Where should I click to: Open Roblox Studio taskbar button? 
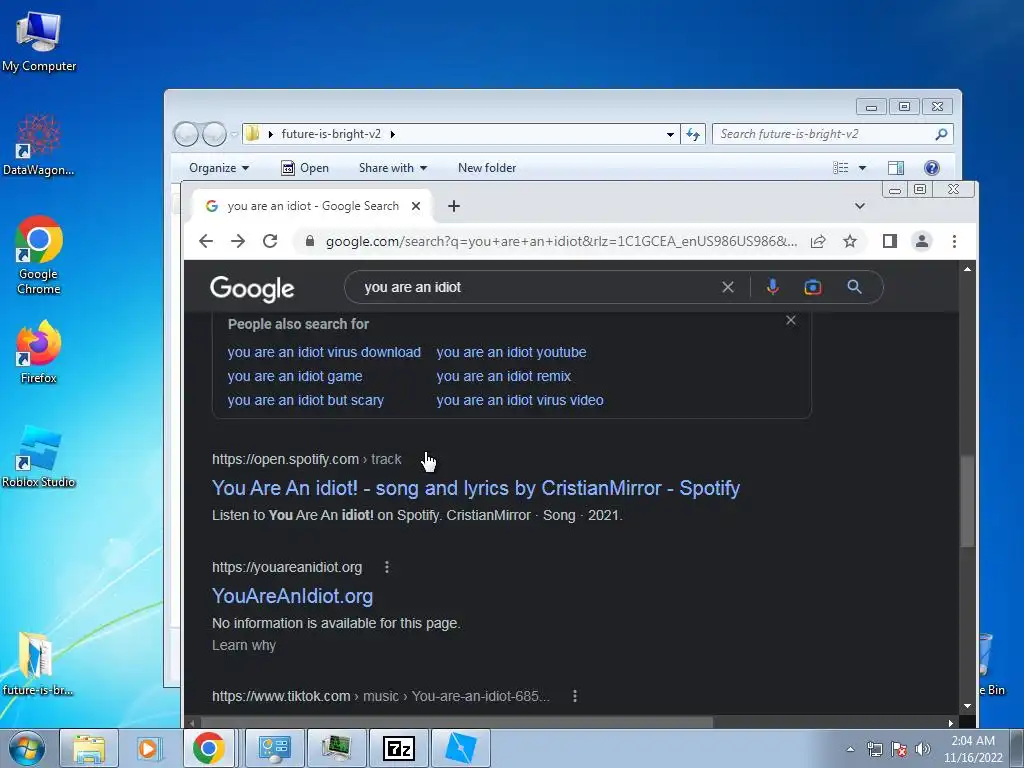[460, 748]
